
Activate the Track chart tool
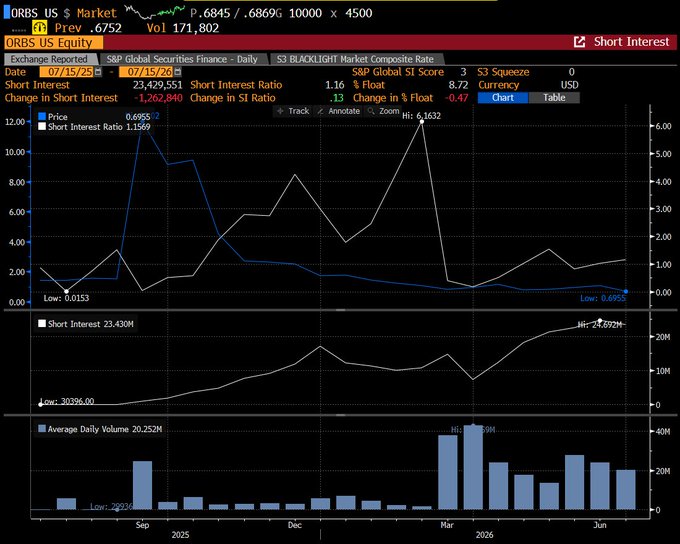[x=293, y=111]
